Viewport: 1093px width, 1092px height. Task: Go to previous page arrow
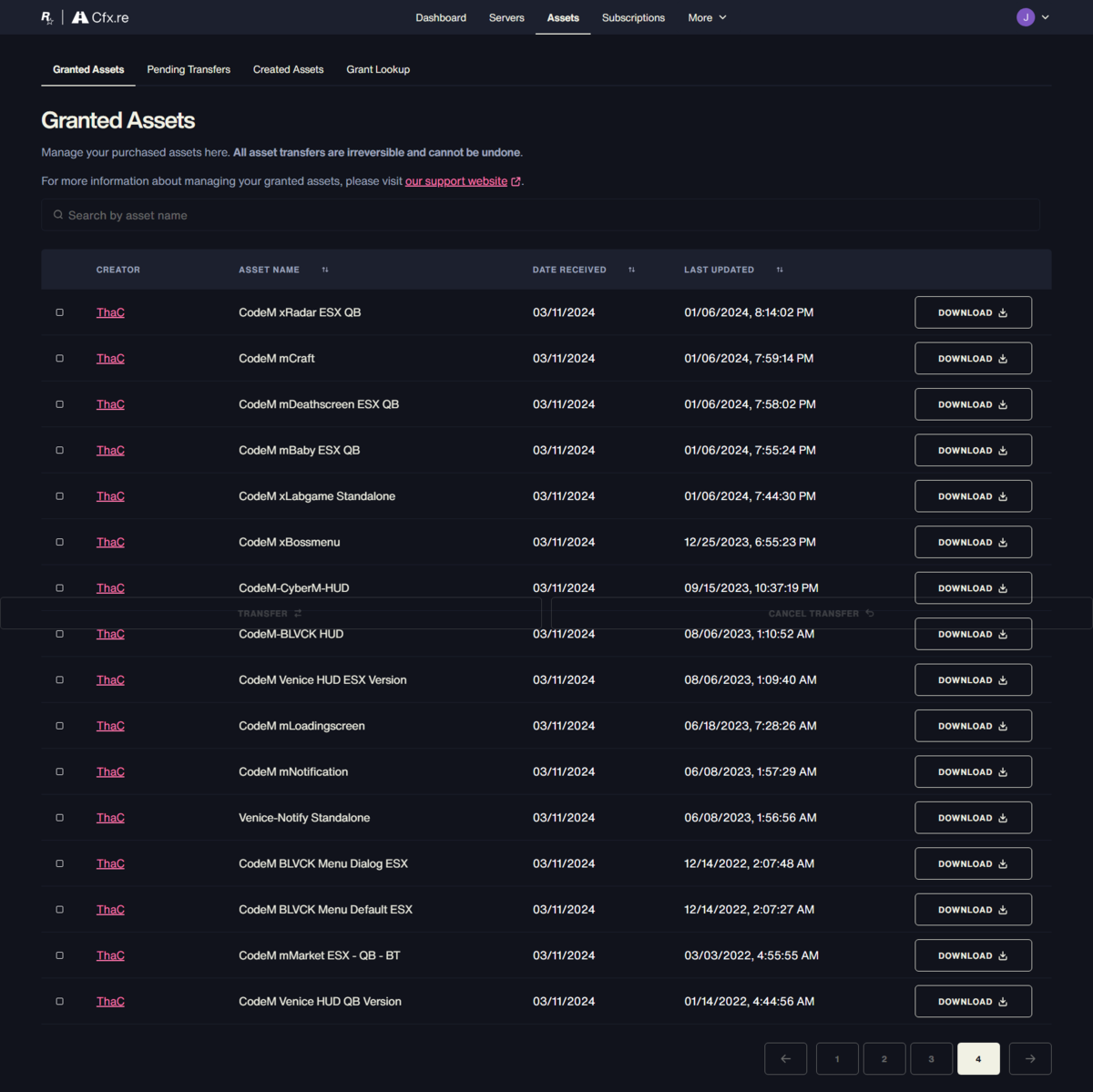coord(785,1058)
